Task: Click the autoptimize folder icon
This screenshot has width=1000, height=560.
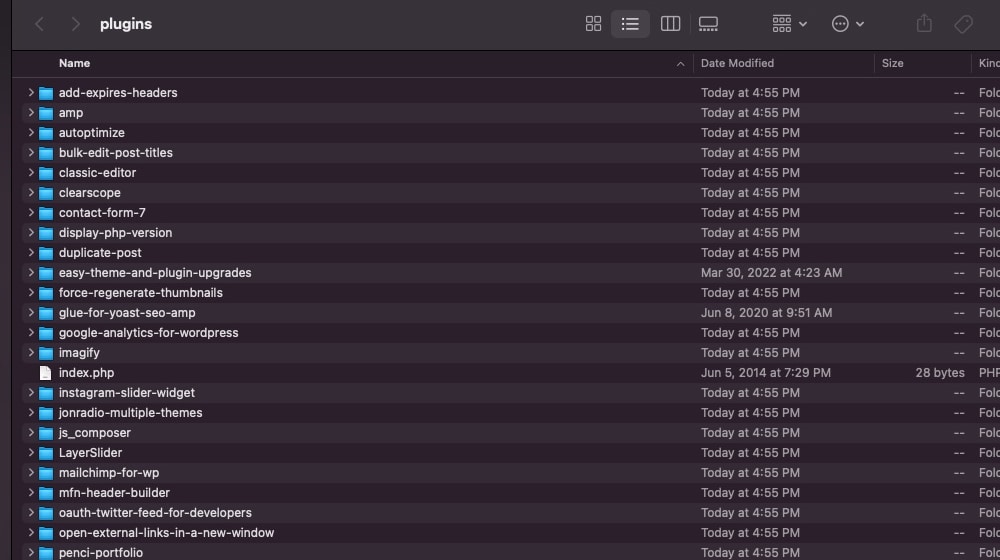Action: (46, 133)
